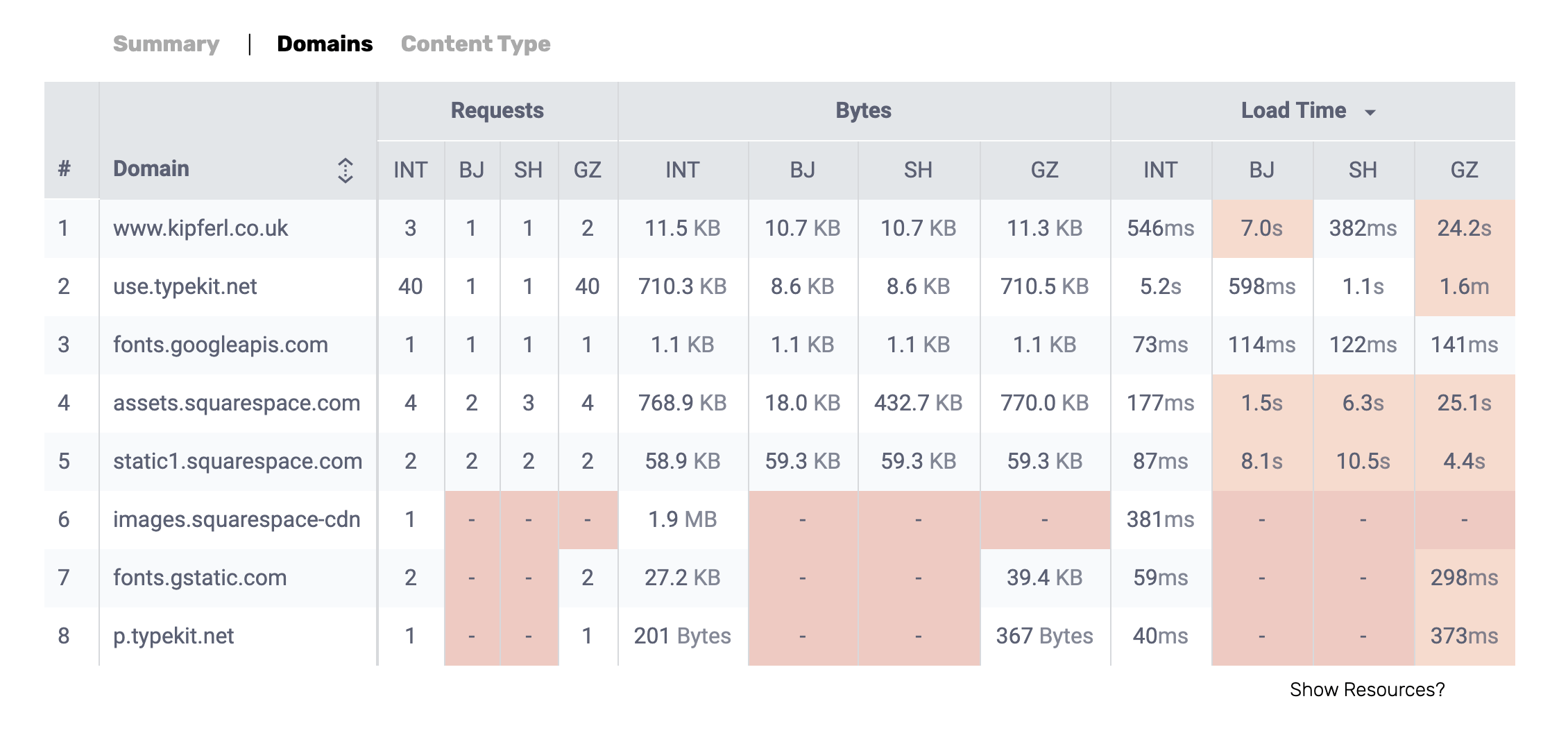Click the 8.1s load time cell
Viewport: 1568px width, 735px height.
tap(1262, 461)
